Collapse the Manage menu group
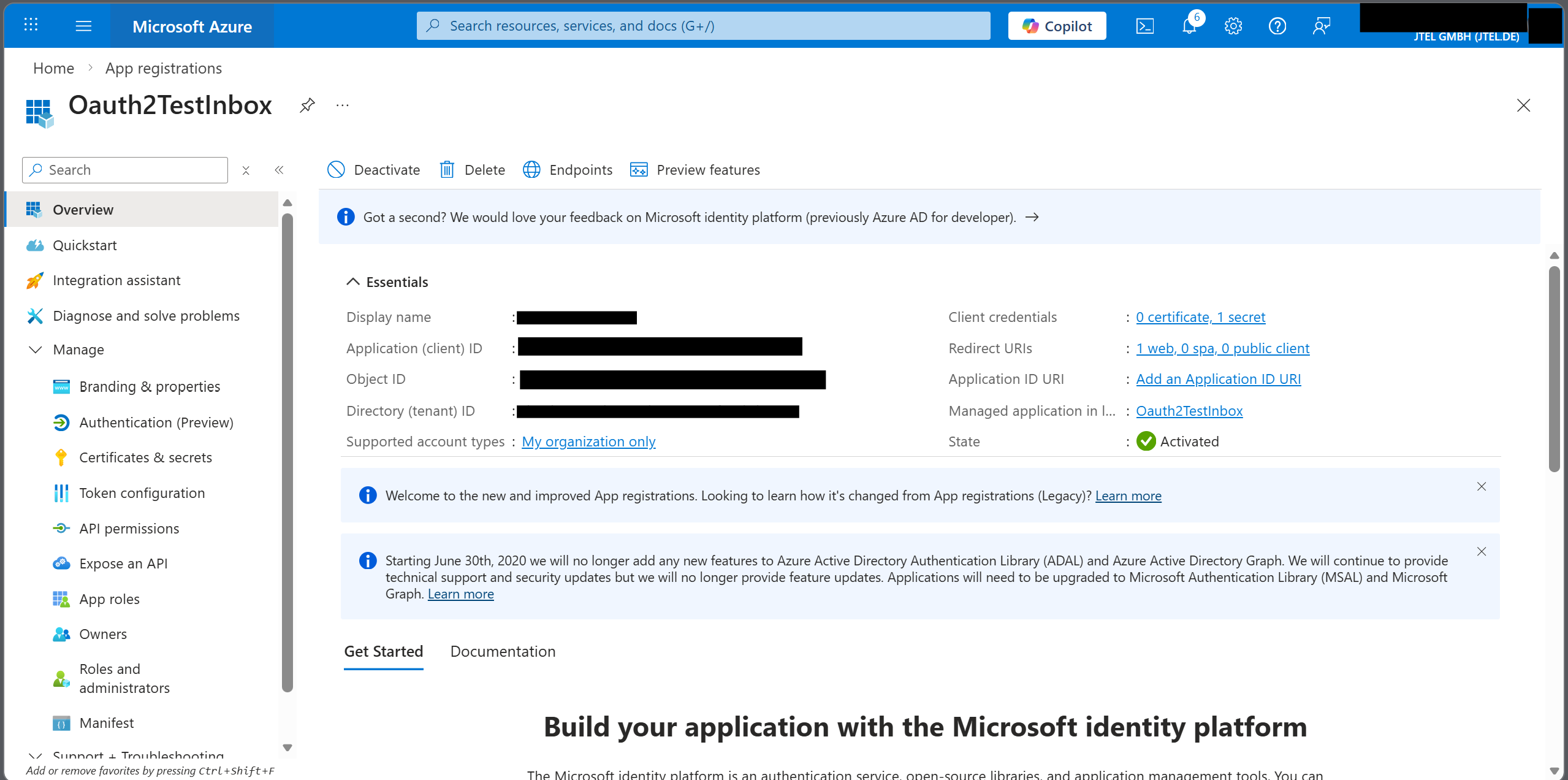 point(36,350)
